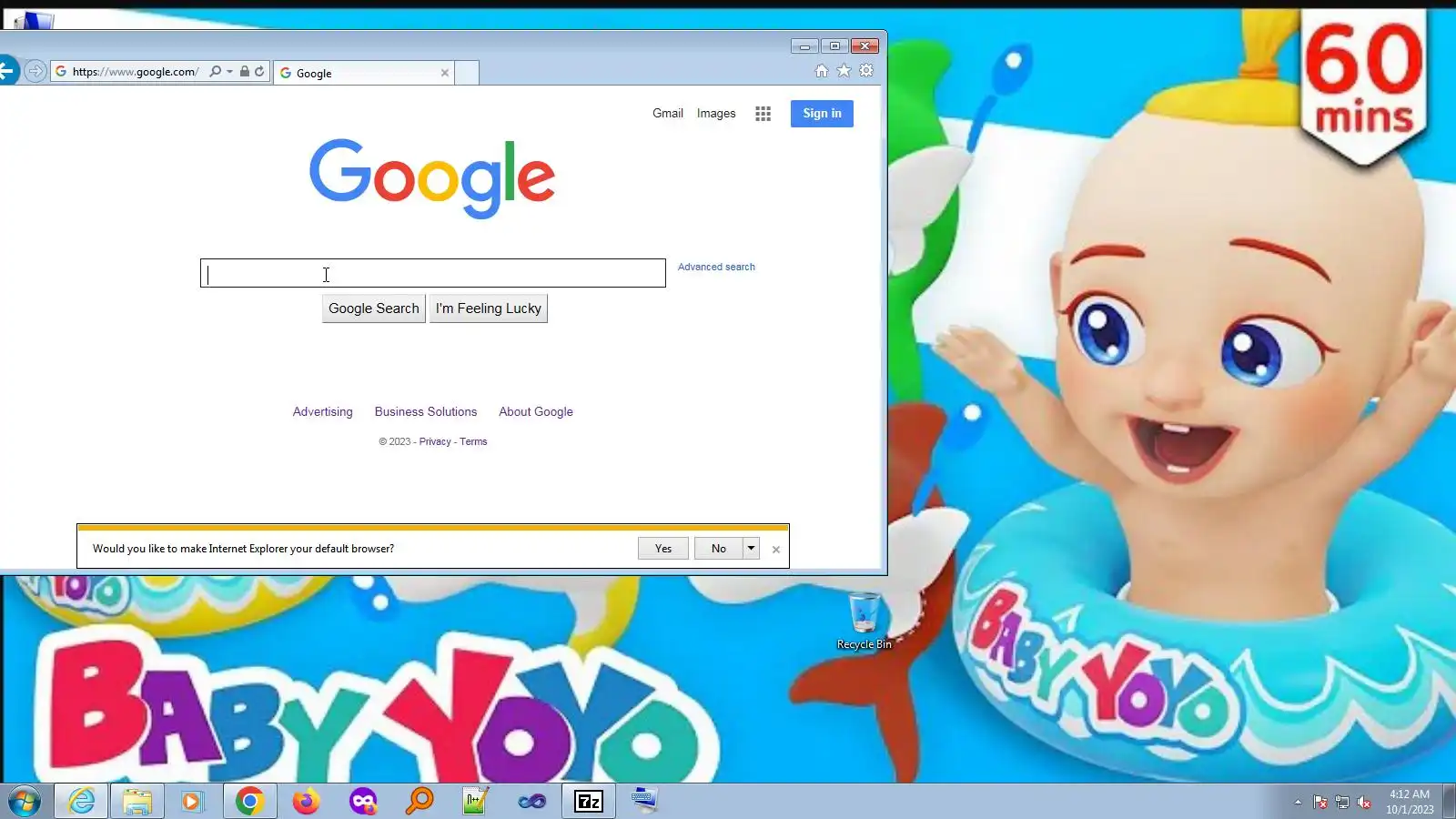Screen dimensions: 1456x819
Task: Click Internet Explorer in the taskbar
Action: coord(81,801)
